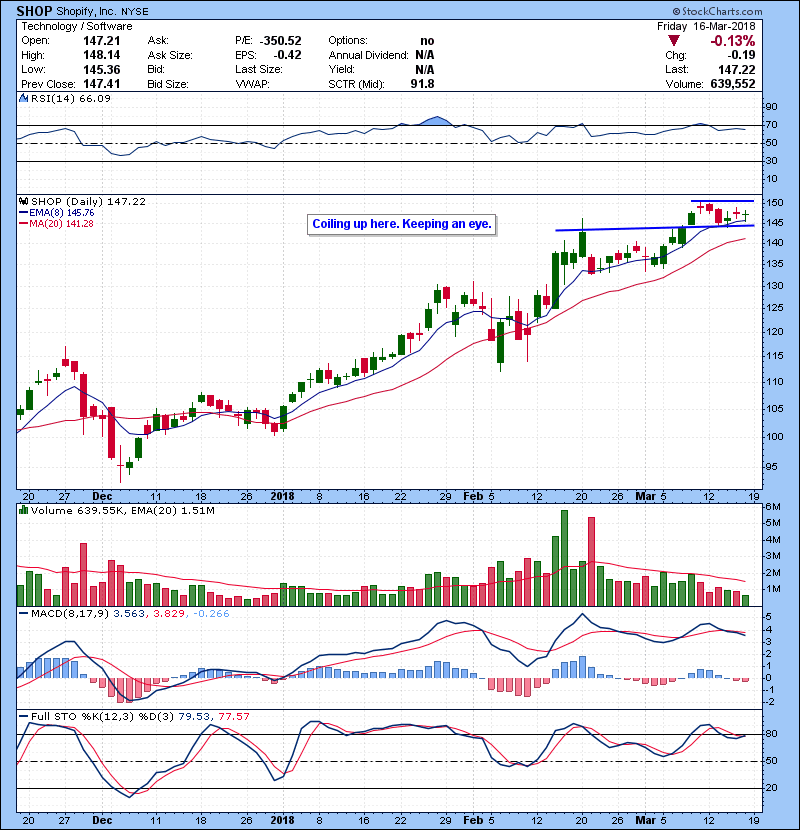
Task: Select the Low value 145.36
Action: click(102, 69)
